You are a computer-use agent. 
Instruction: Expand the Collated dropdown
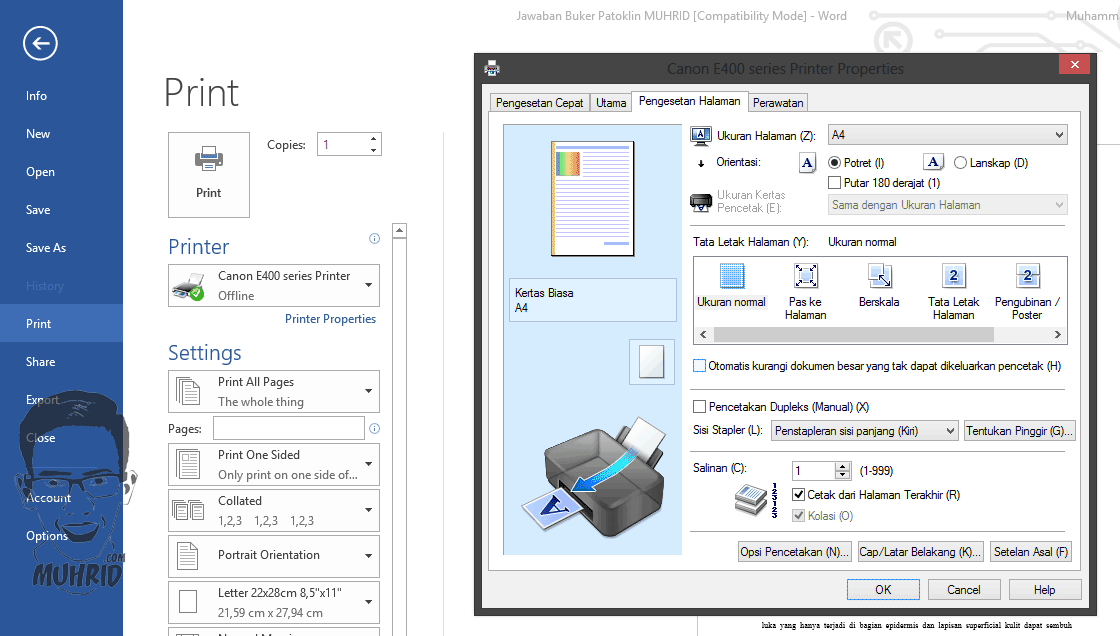click(274, 510)
